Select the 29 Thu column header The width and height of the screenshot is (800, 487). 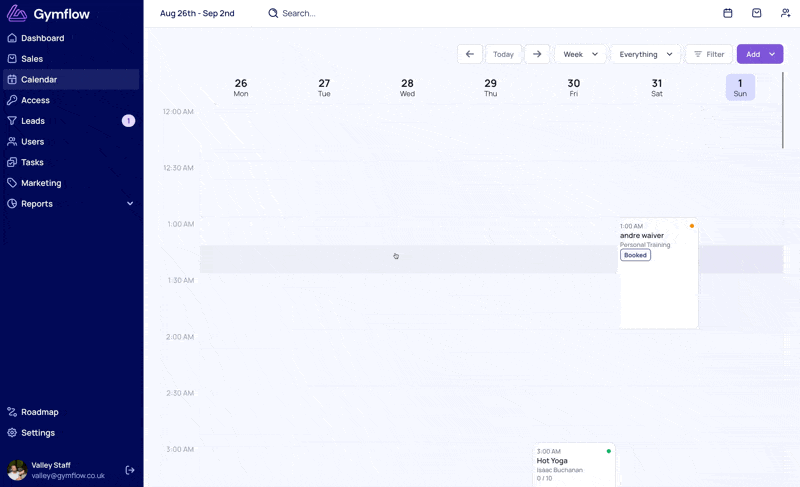click(x=490, y=87)
